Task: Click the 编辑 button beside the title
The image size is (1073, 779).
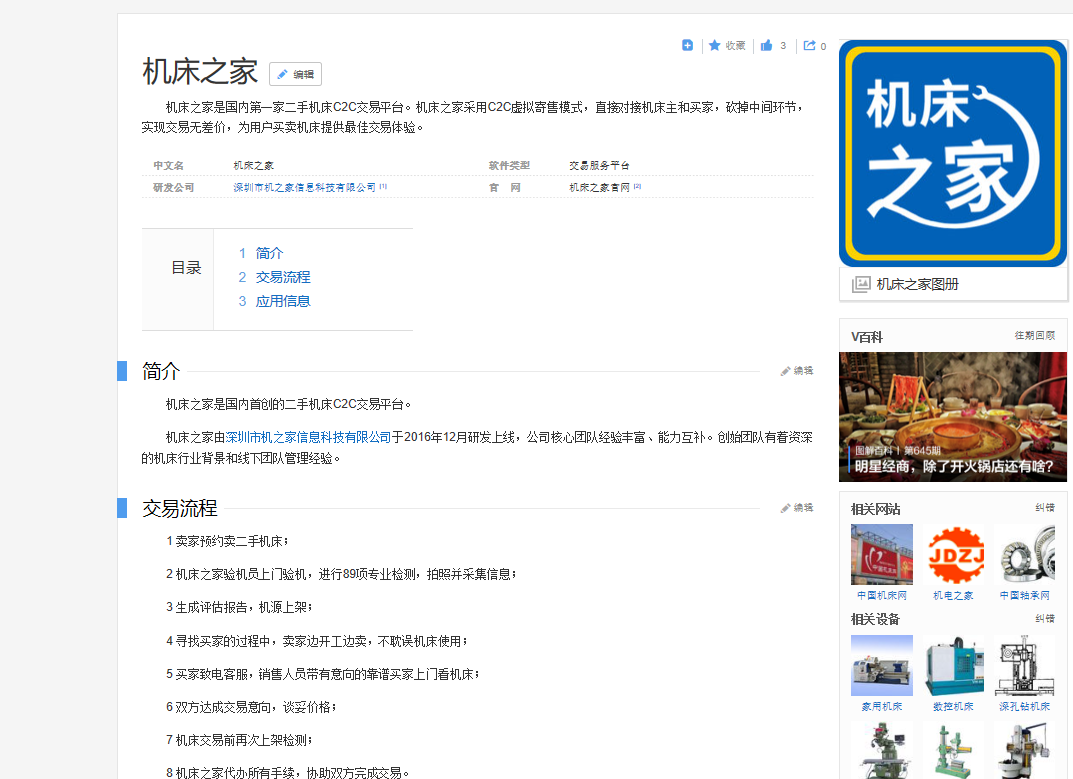Action: [x=296, y=74]
